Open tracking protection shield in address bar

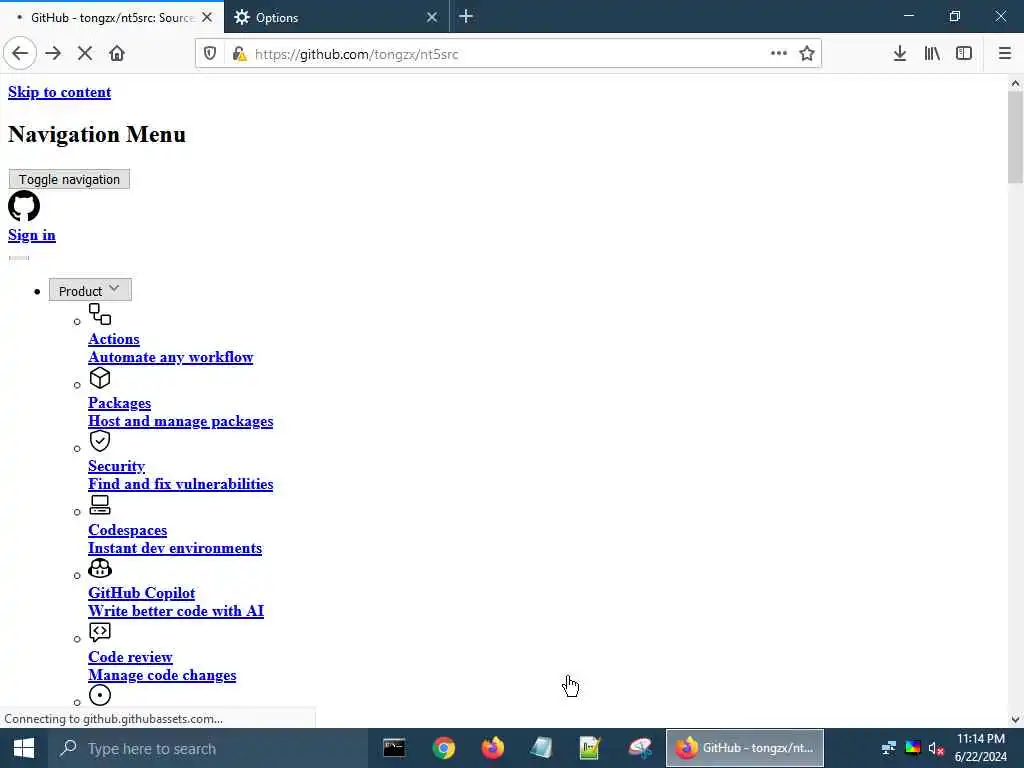tap(210, 54)
